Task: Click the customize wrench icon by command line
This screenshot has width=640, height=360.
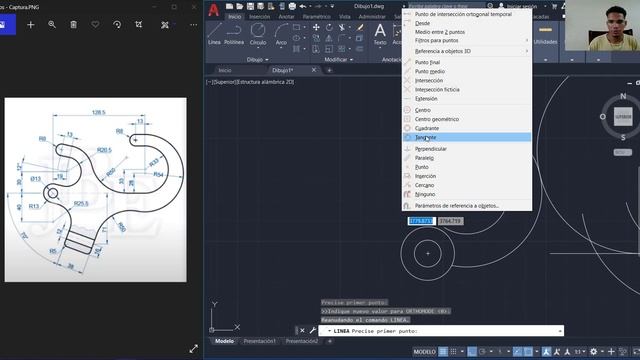Action: tap(313, 330)
